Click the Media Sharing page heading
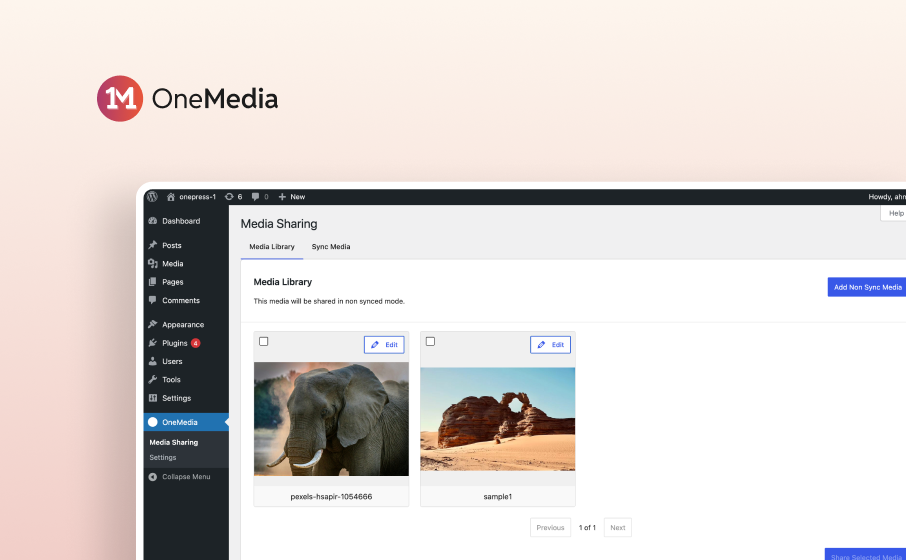 [279, 224]
